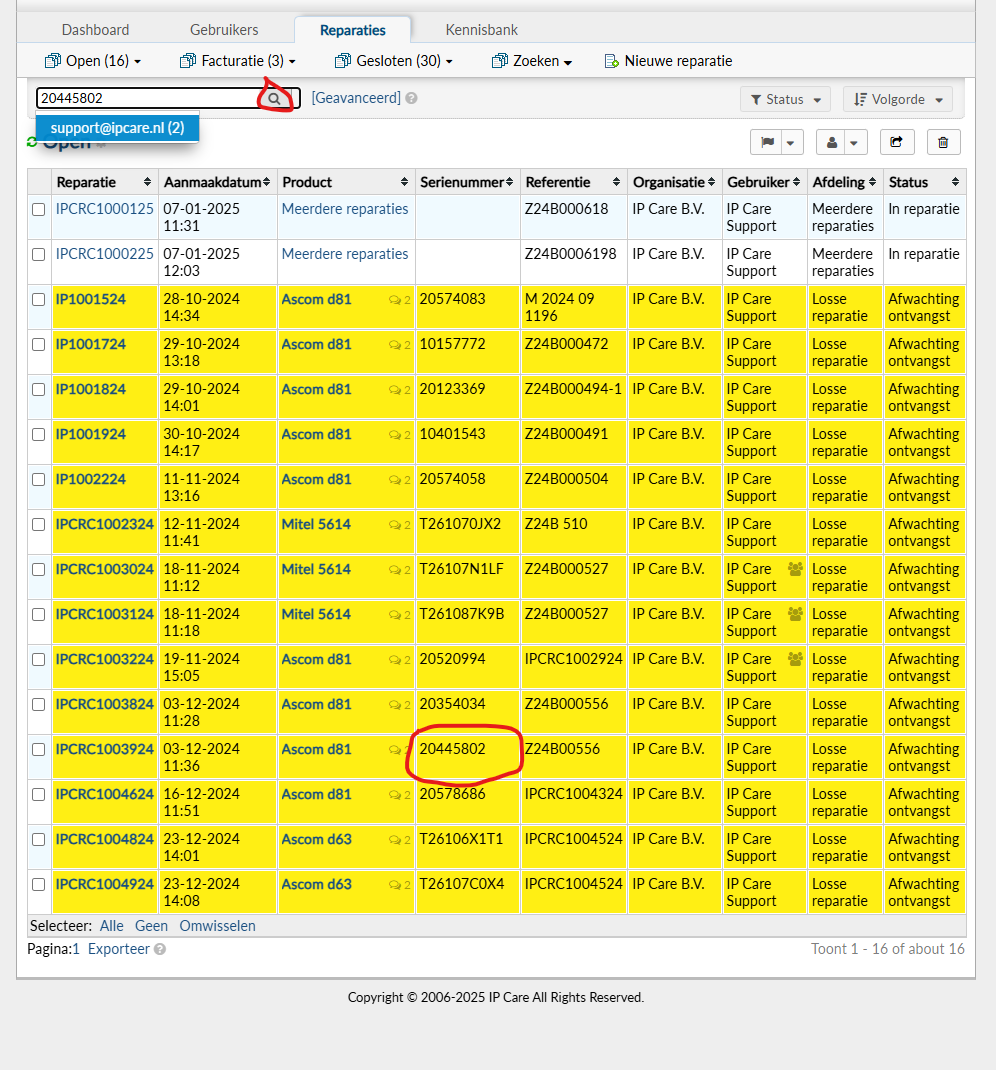Click help icon next to Geavanceerd
The width and height of the screenshot is (996, 1070).
click(412, 99)
